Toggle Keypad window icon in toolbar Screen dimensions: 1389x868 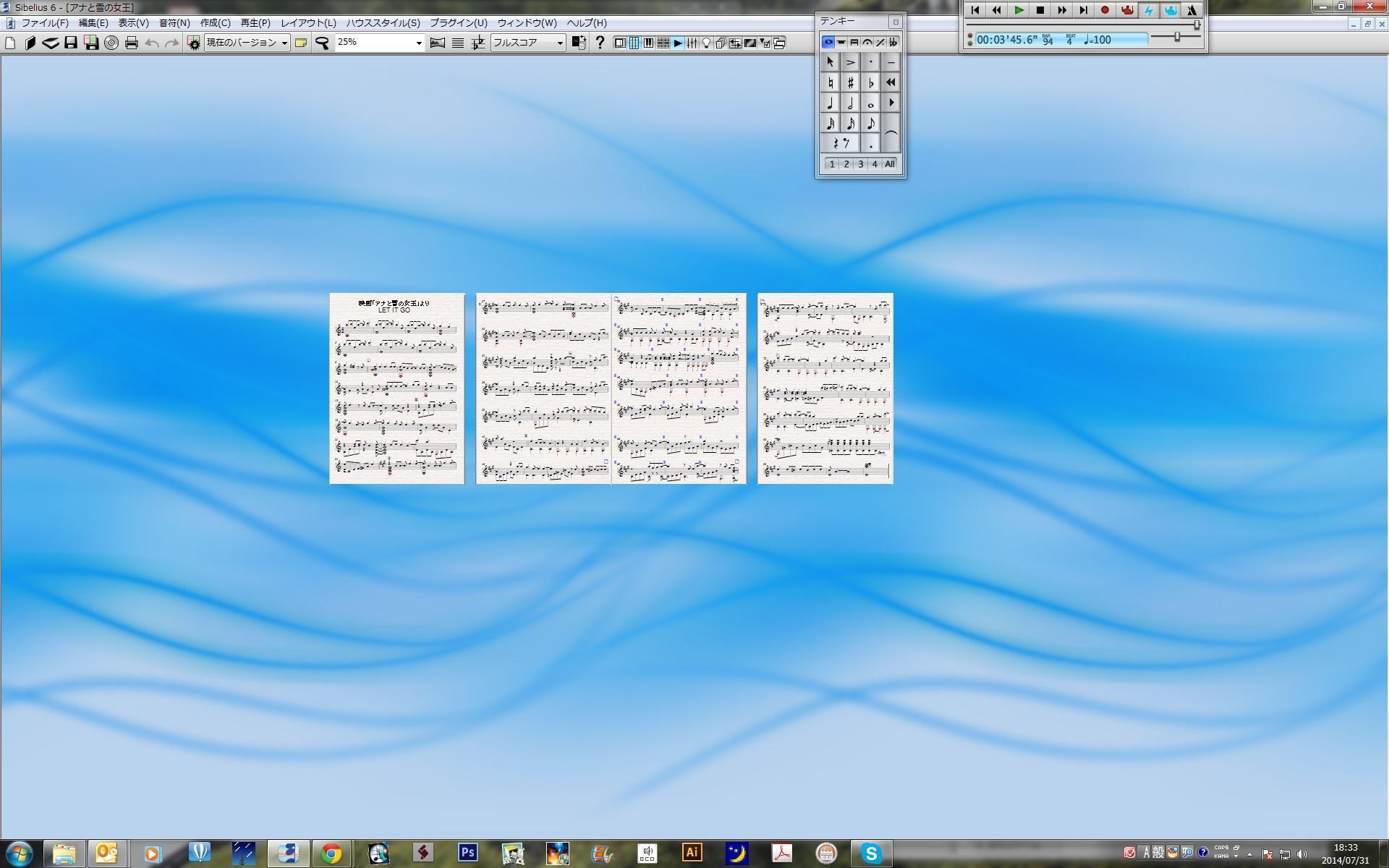pyautogui.click(x=634, y=43)
